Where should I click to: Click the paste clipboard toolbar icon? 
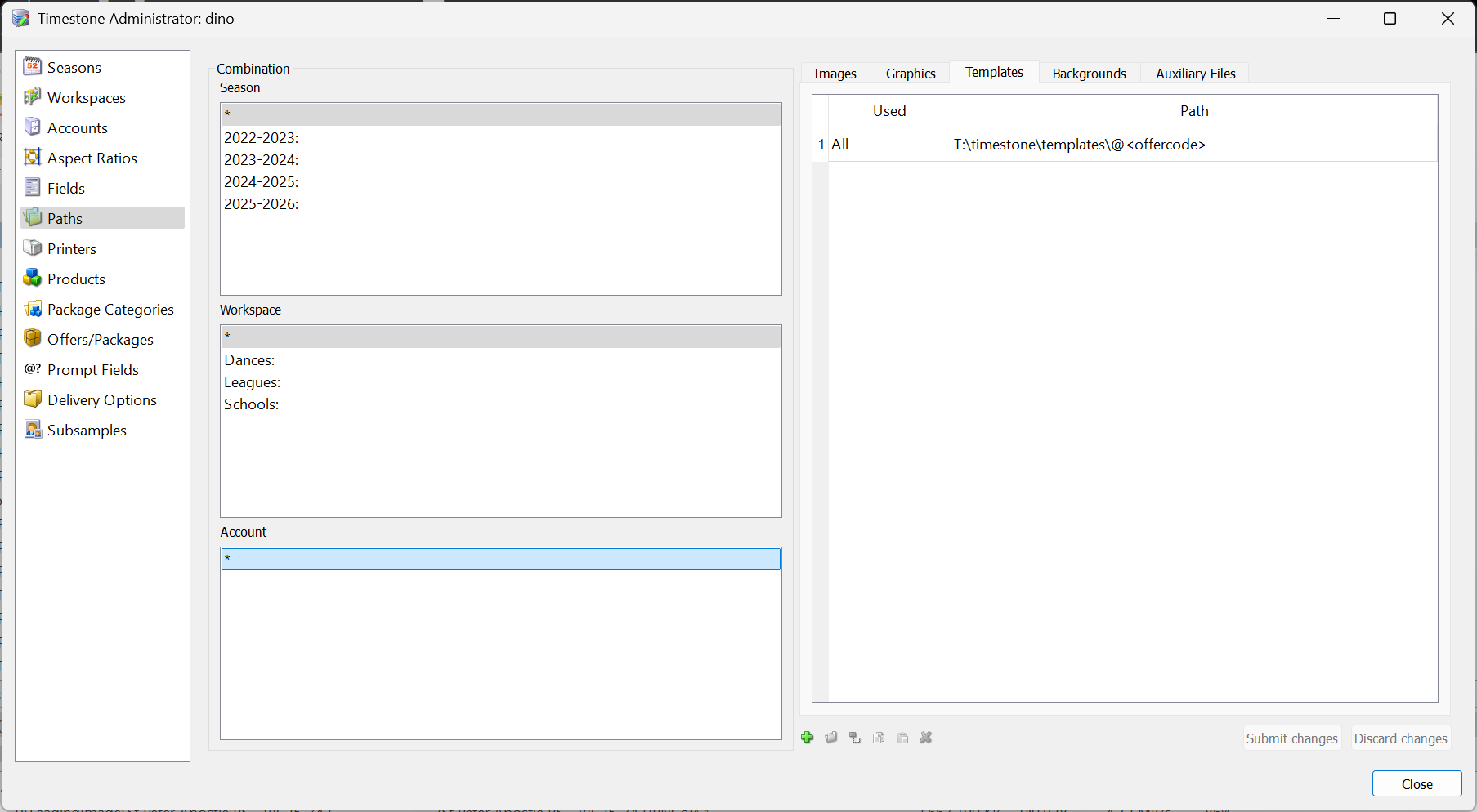pos(902,738)
